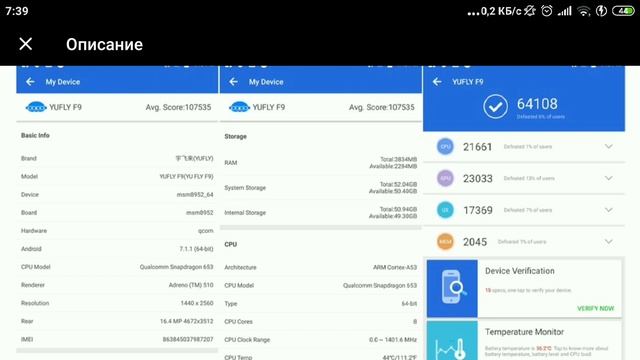Expand the 2045 MEM score row
The image size is (640, 360).
coord(609,242)
